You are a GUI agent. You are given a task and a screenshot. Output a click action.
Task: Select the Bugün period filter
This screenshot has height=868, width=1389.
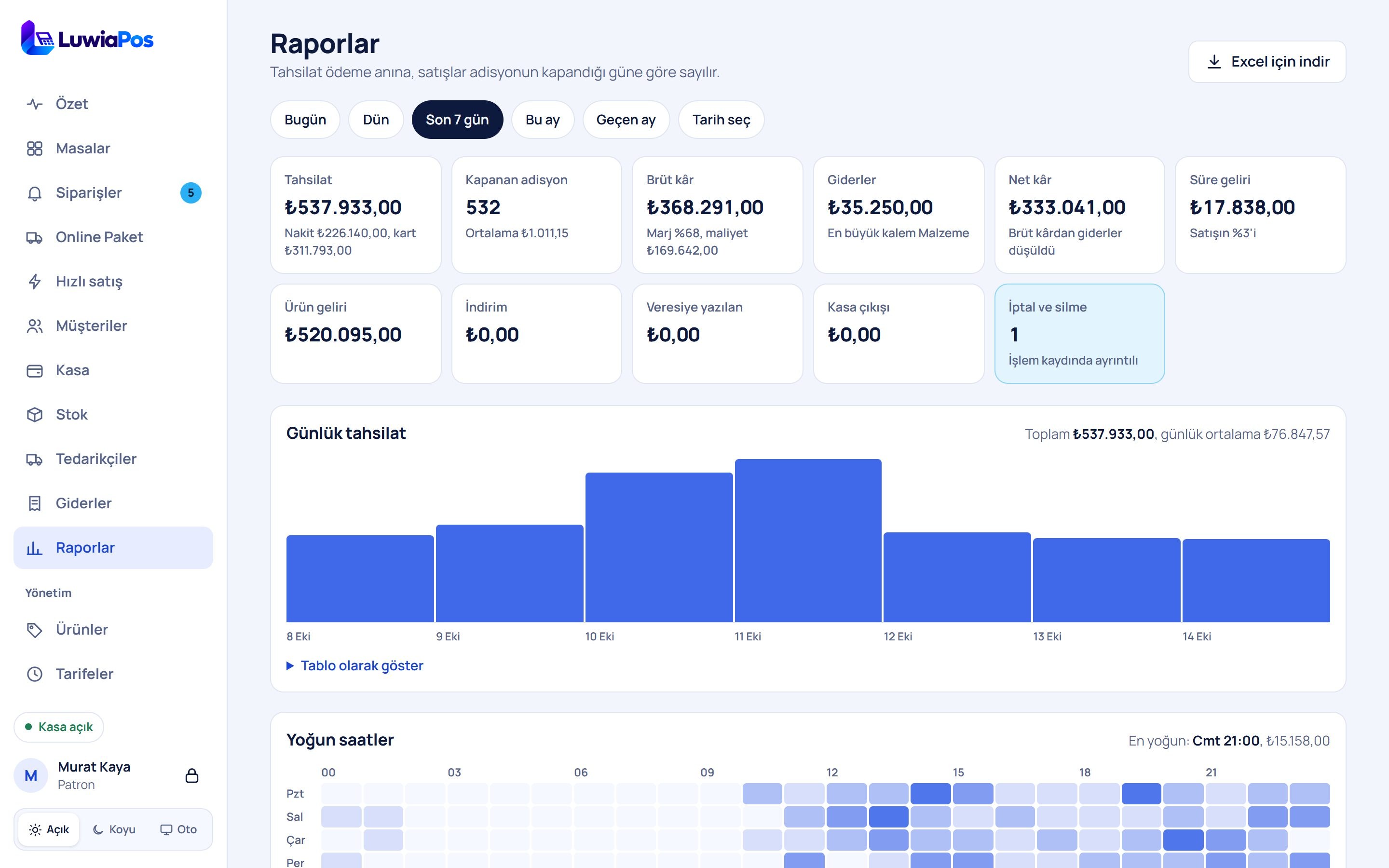(x=305, y=120)
